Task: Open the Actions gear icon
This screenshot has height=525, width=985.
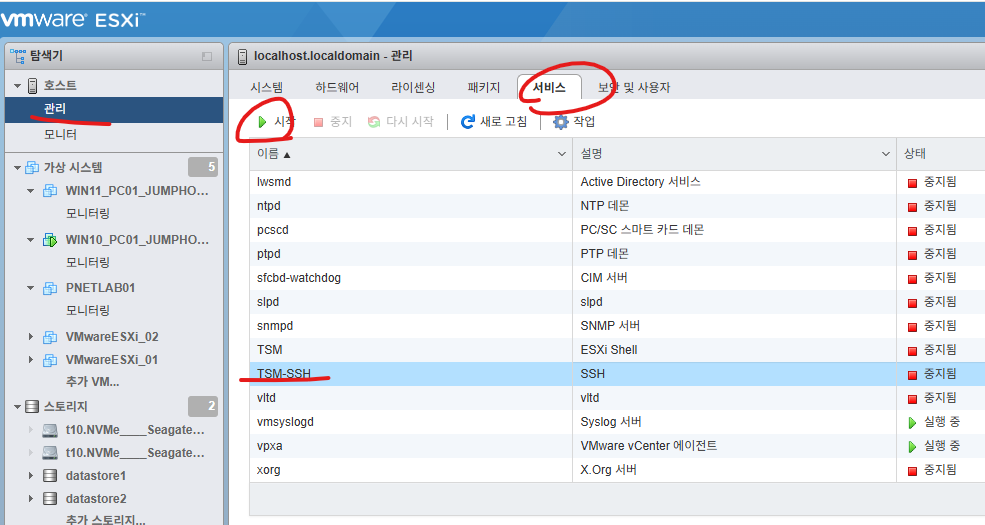Action: [560, 122]
